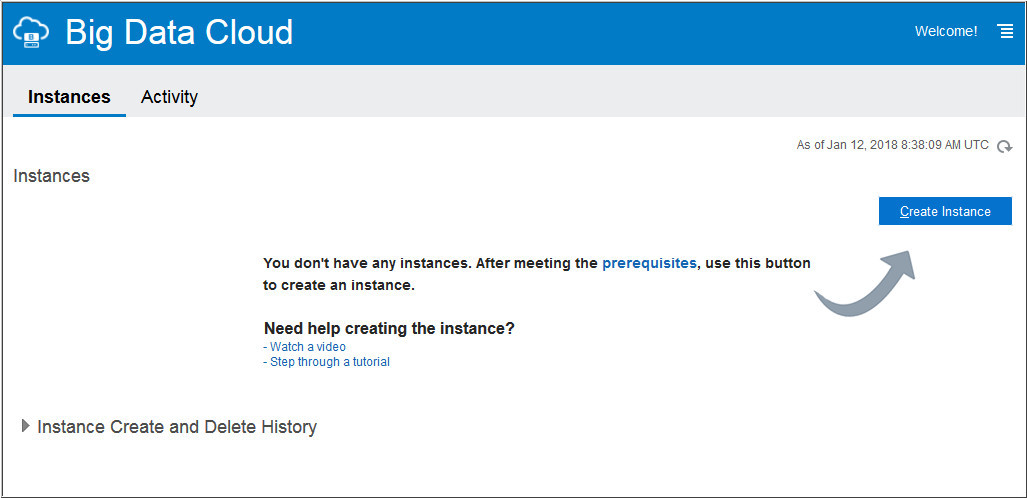The height and width of the screenshot is (498, 1027).
Task: Click the Instances section heading
Action: point(51,176)
